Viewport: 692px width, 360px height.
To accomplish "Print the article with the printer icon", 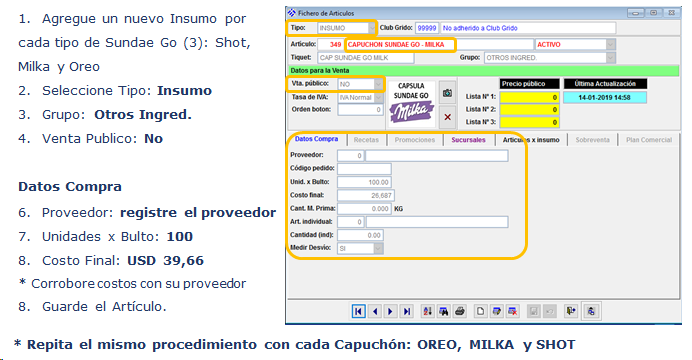I will tap(460, 311).
